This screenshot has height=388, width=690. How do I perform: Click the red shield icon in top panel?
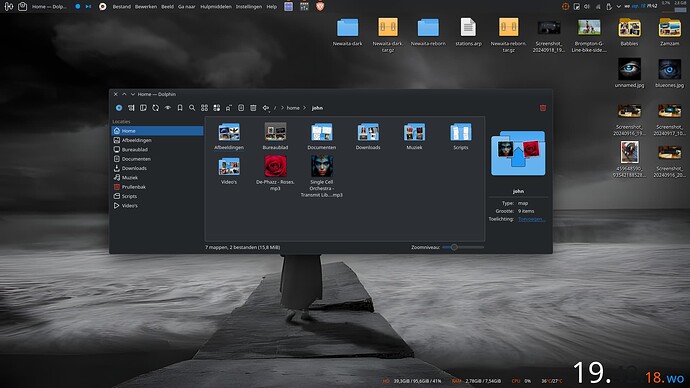click(320, 7)
